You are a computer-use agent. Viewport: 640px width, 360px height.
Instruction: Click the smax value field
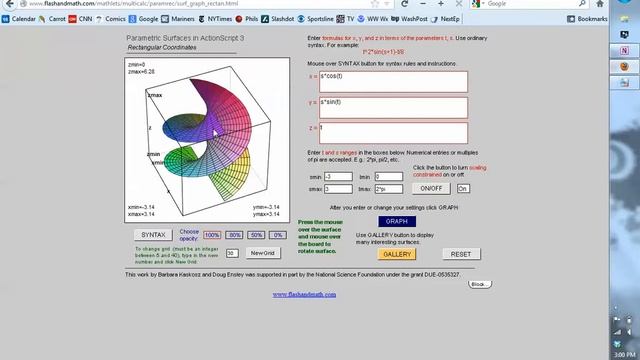338,189
